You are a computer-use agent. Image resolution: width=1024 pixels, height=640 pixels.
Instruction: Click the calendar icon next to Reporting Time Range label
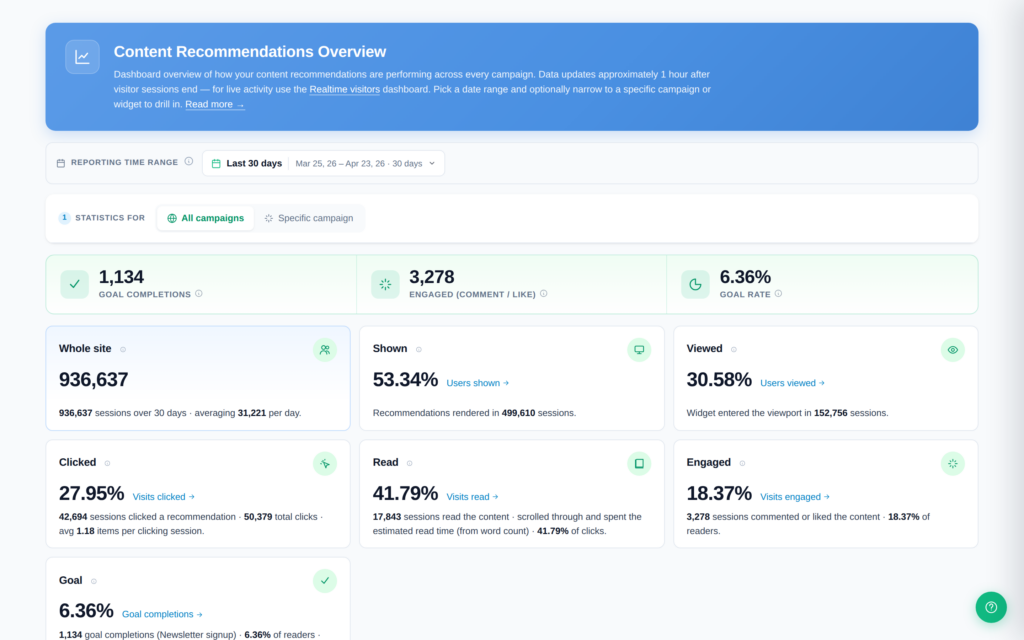[61, 163]
